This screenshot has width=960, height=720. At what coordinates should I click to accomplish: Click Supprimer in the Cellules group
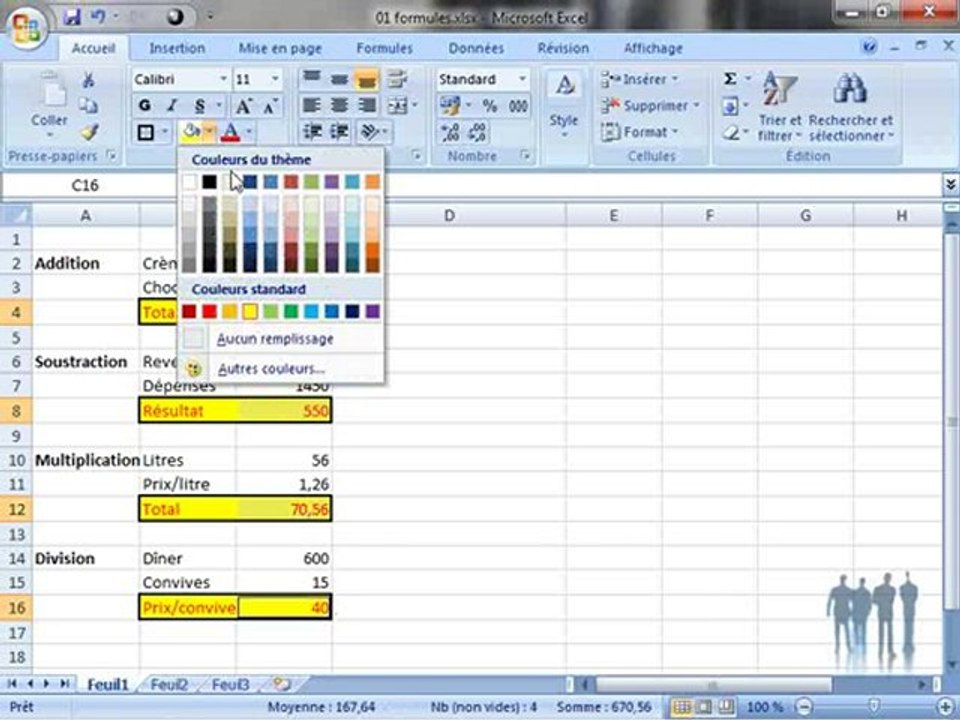point(650,106)
